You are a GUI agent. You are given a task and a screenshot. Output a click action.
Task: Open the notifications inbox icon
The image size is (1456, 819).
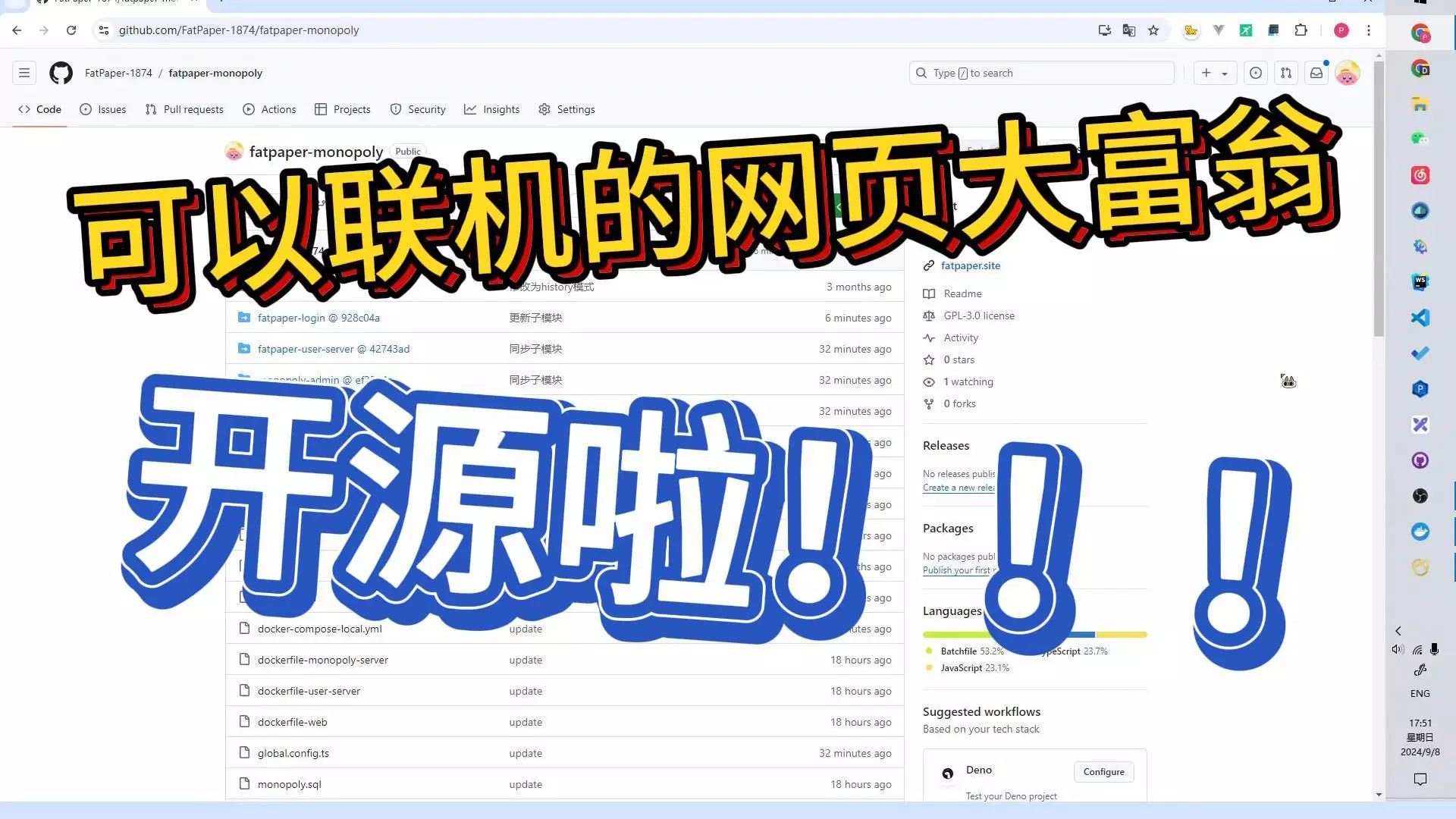pos(1316,73)
